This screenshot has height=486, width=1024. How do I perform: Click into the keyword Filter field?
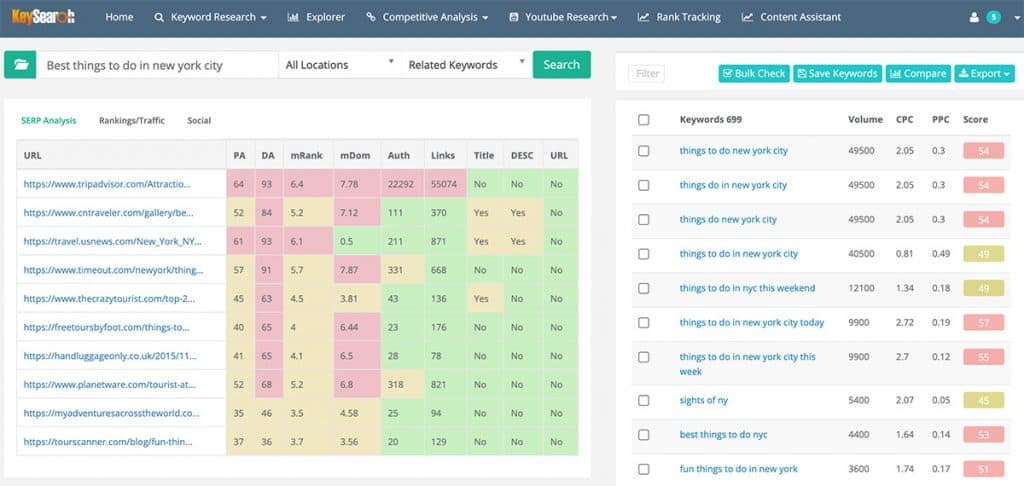click(x=647, y=74)
